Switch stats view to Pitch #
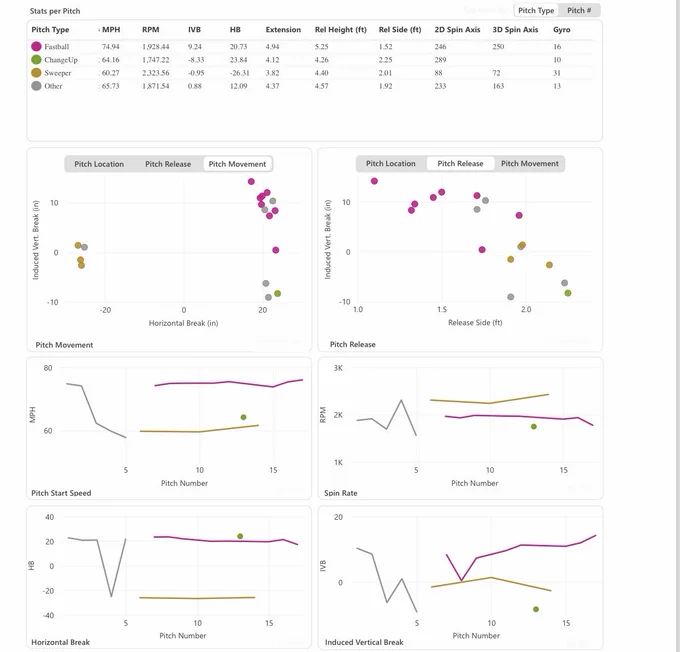680x652 pixels. (x=579, y=10)
